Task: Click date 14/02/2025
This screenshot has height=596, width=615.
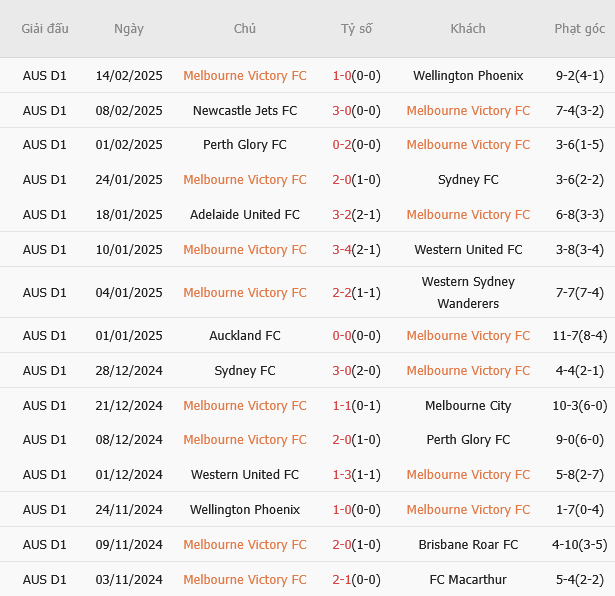Action: [x=129, y=75]
